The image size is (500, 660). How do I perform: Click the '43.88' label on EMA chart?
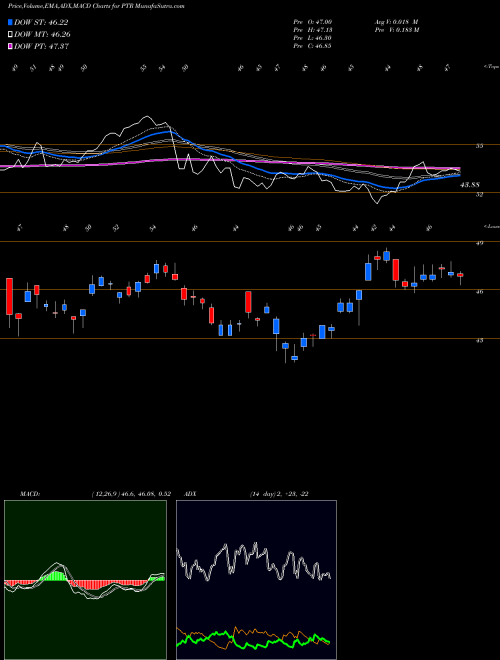[x=470, y=185]
